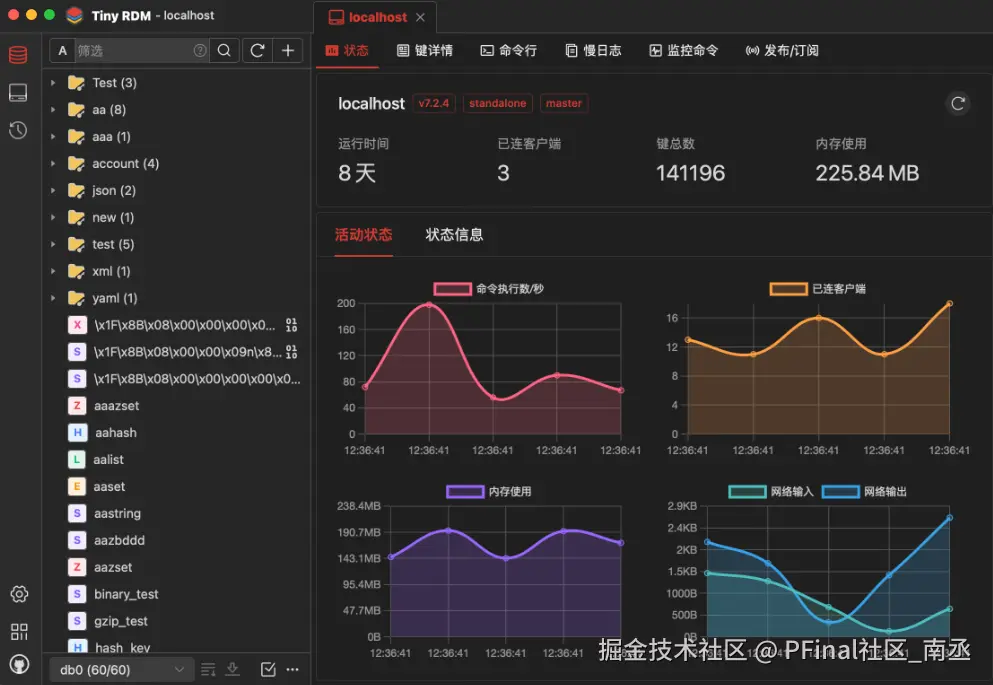Viewport: 993px width, 685px height.
Task: Toggle the A match-type button in the filter
Action: pos(62,51)
